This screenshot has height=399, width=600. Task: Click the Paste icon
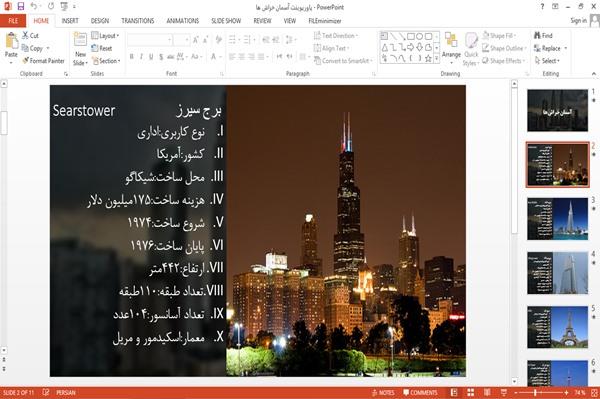[11, 42]
